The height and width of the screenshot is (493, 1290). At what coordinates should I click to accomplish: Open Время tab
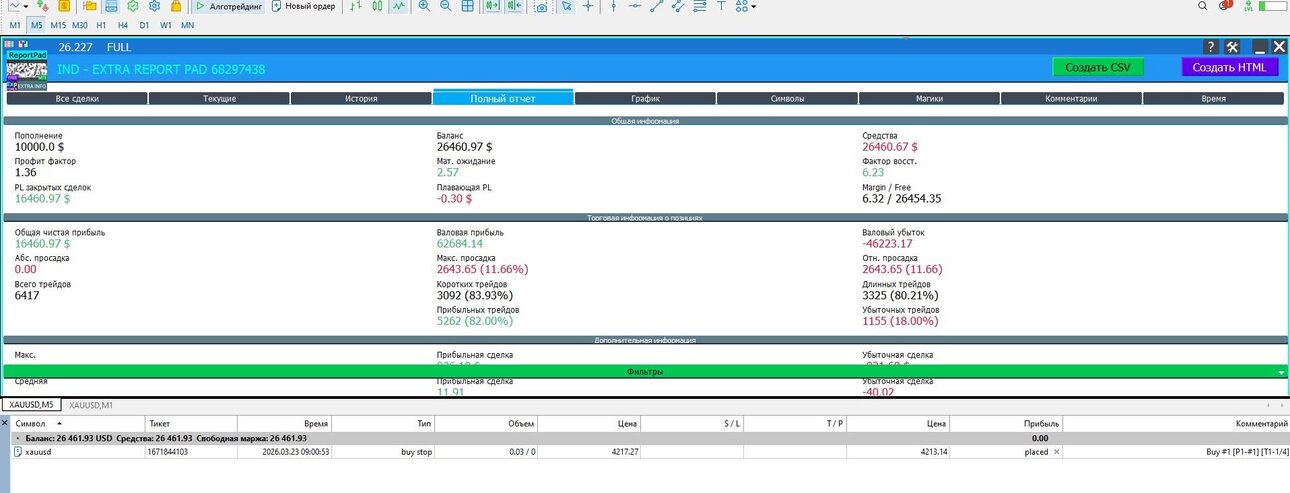point(1213,99)
